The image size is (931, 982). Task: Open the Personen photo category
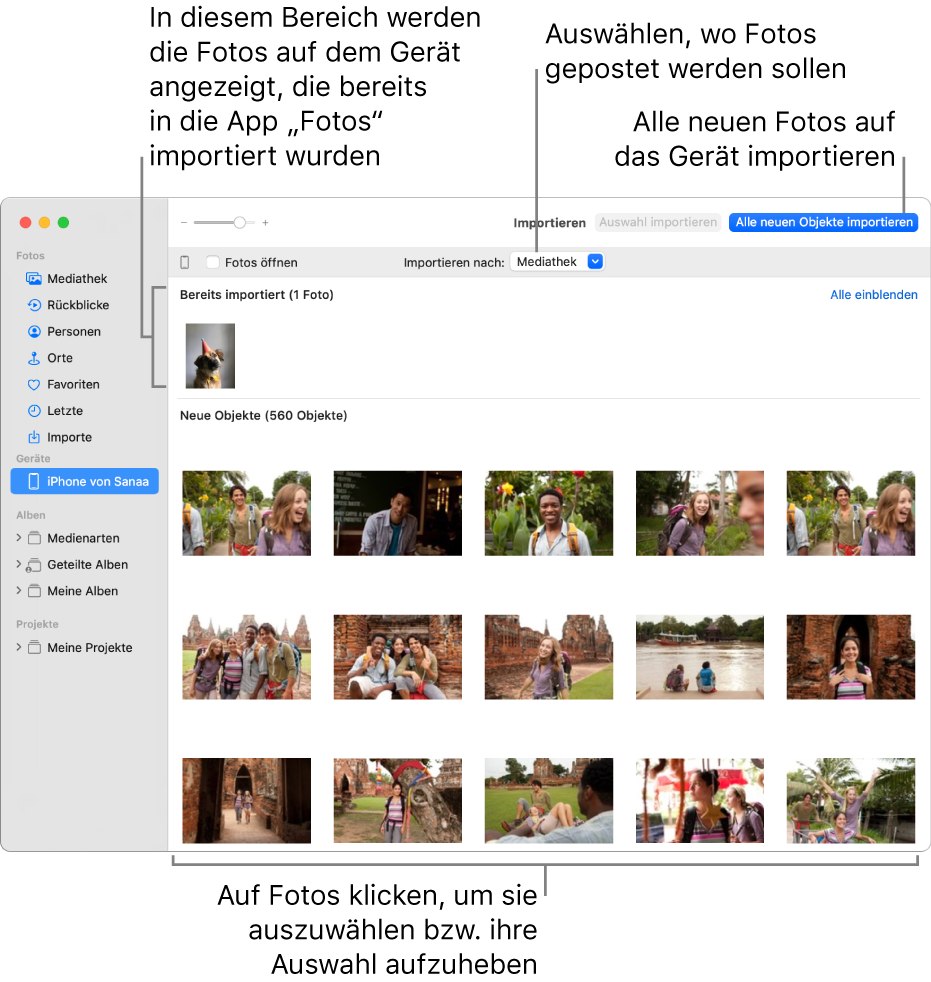(x=62, y=331)
